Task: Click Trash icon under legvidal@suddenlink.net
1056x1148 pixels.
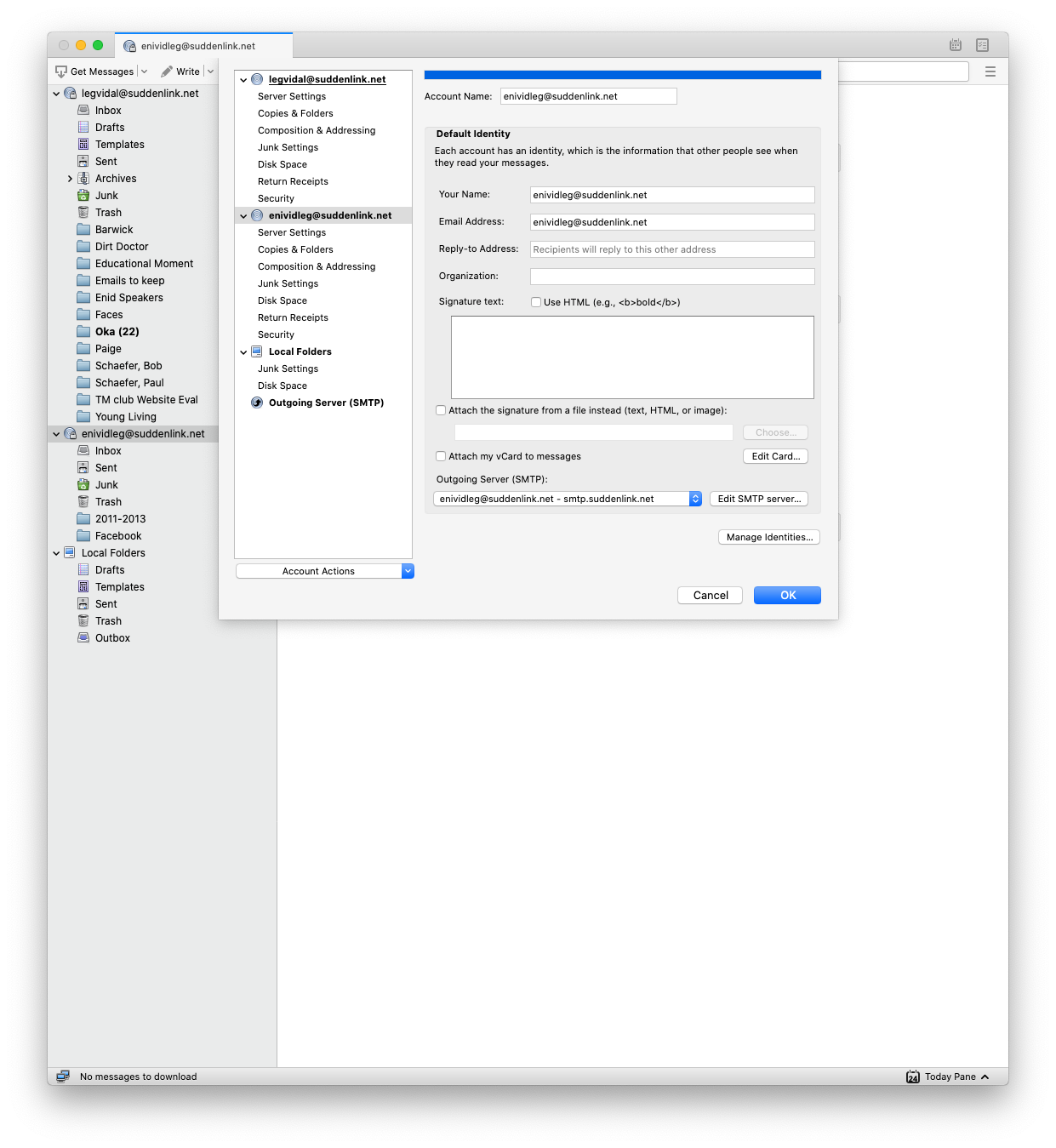Action: pyautogui.click(x=83, y=213)
